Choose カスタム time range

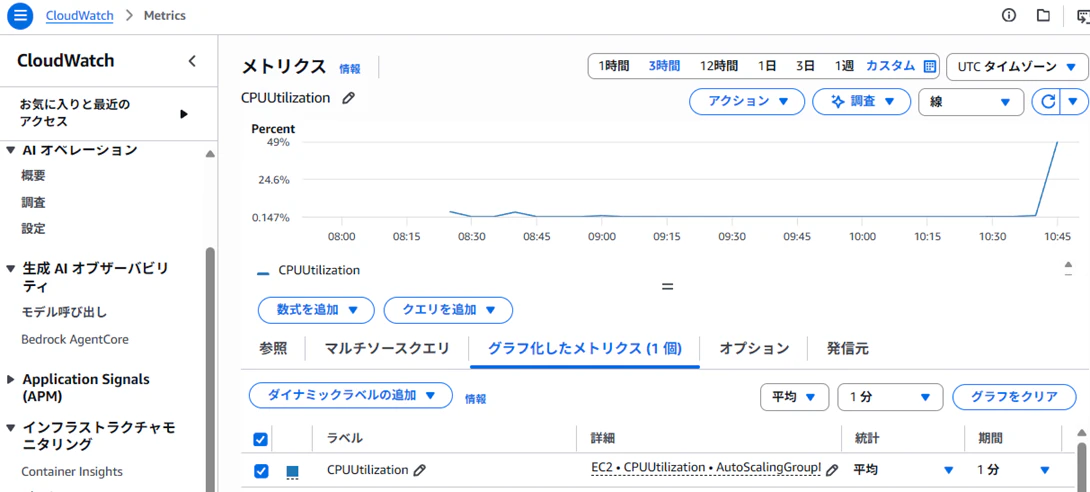[890, 66]
